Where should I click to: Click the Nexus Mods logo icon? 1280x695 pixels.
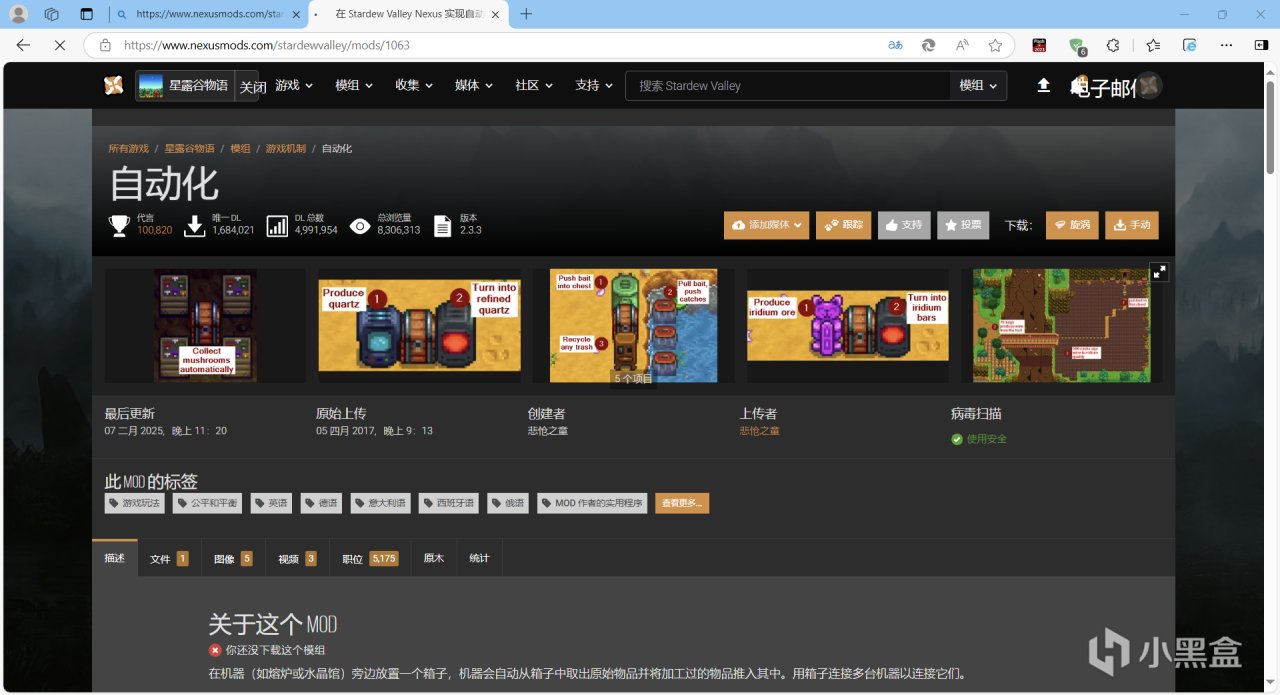[x=114, y=85]
